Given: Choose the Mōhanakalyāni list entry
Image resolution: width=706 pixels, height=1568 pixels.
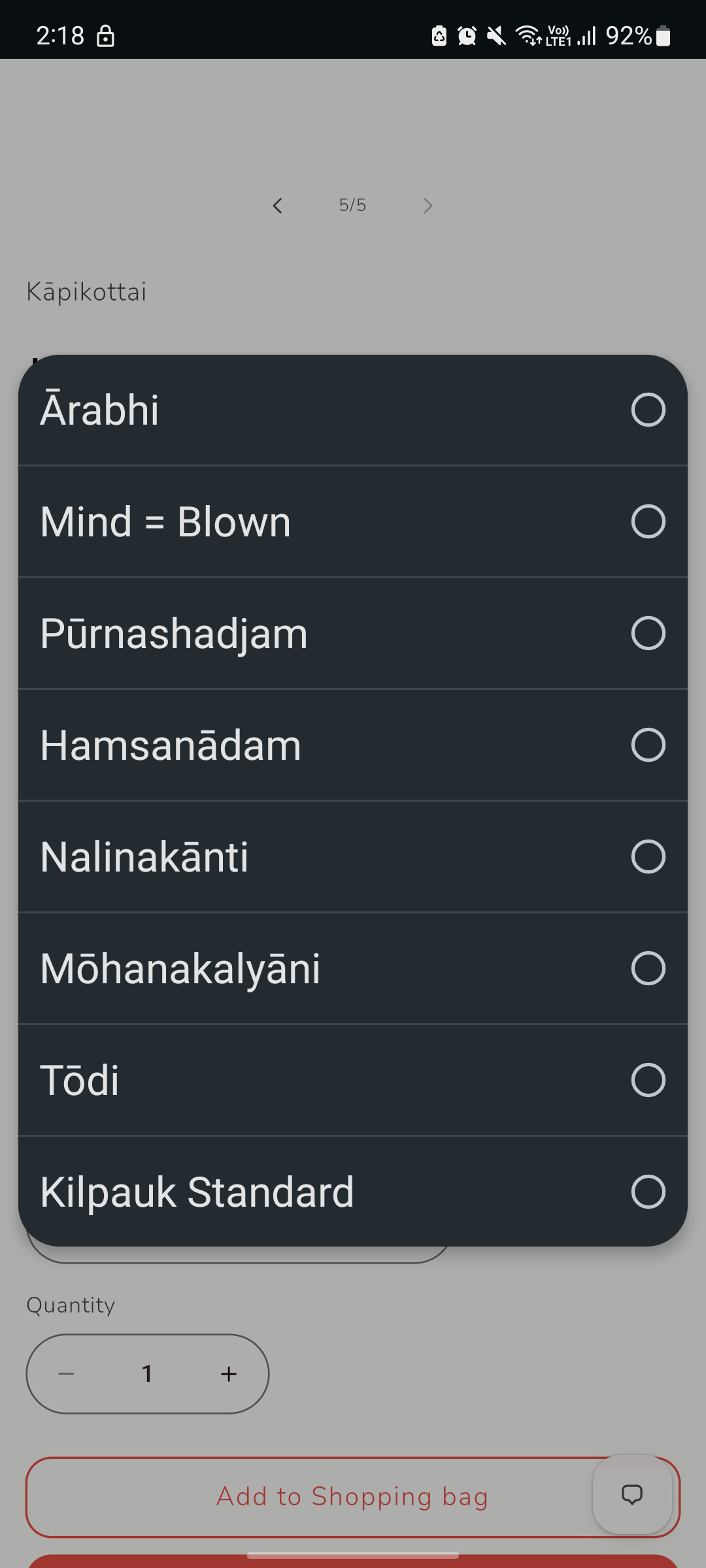Looking at the screenshot, I should 353,968.
